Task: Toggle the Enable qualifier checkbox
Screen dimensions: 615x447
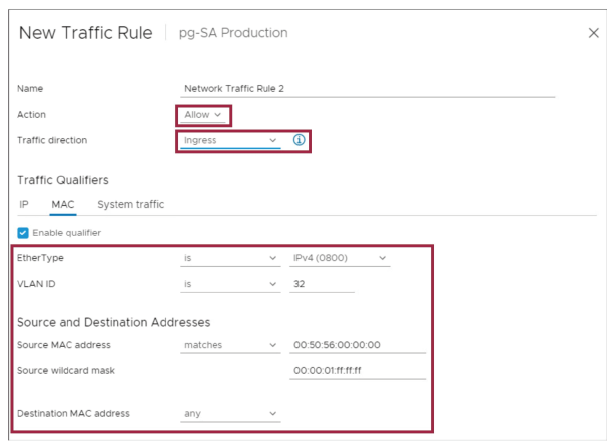Action: pos(23,233)
